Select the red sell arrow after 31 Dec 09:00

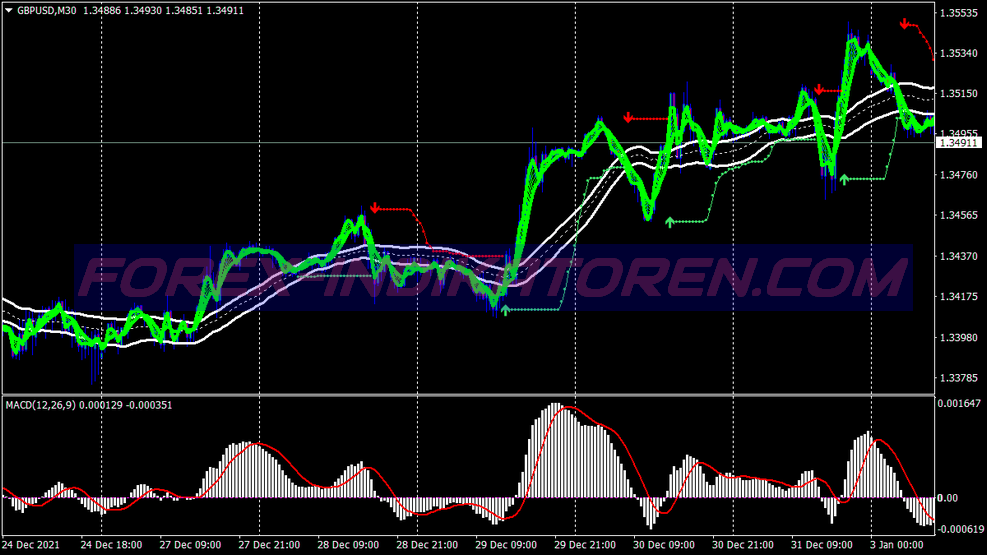(x=819, y=89)
